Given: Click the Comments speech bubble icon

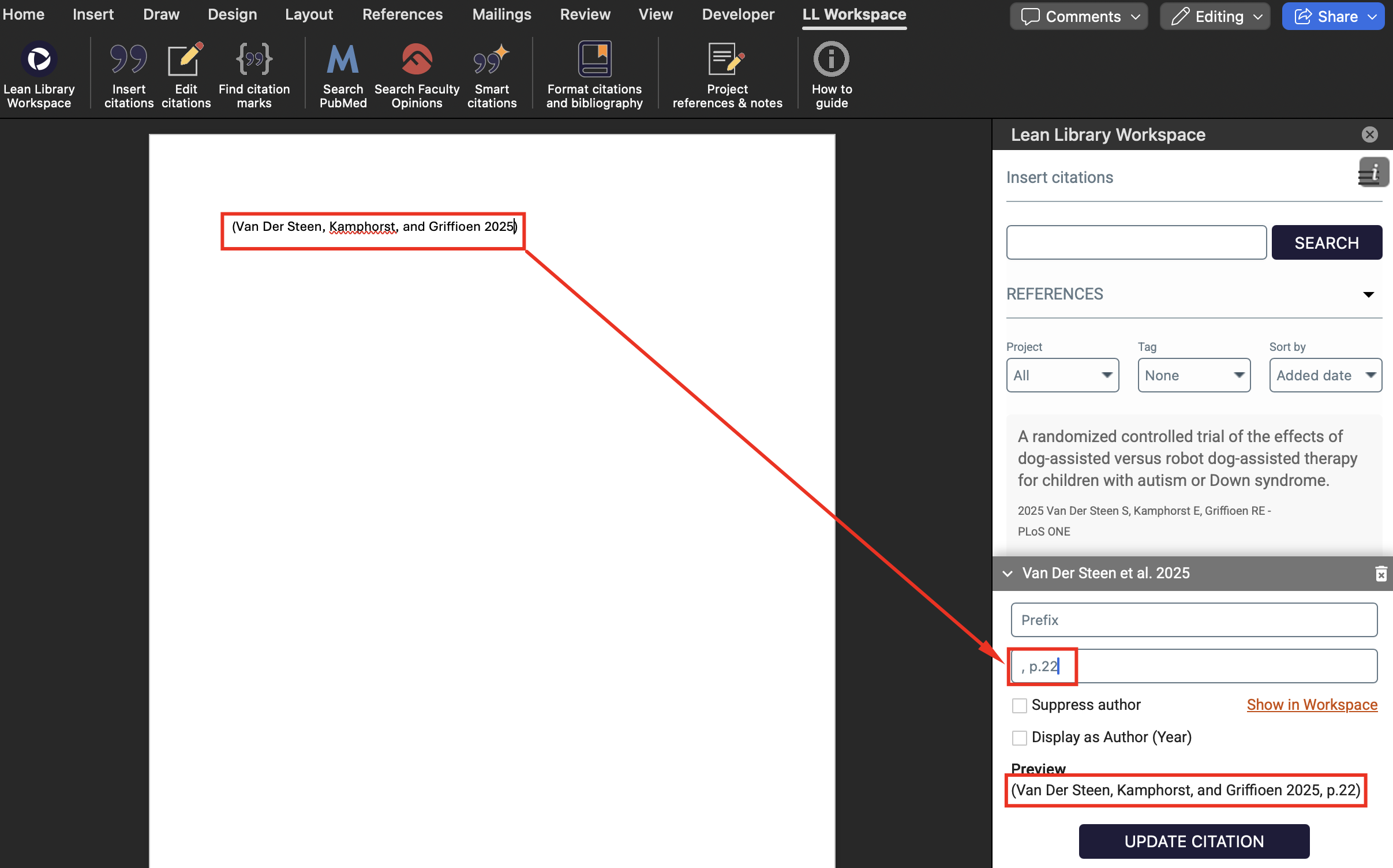Looking at the screenshot, I should tap(1030, 16).
